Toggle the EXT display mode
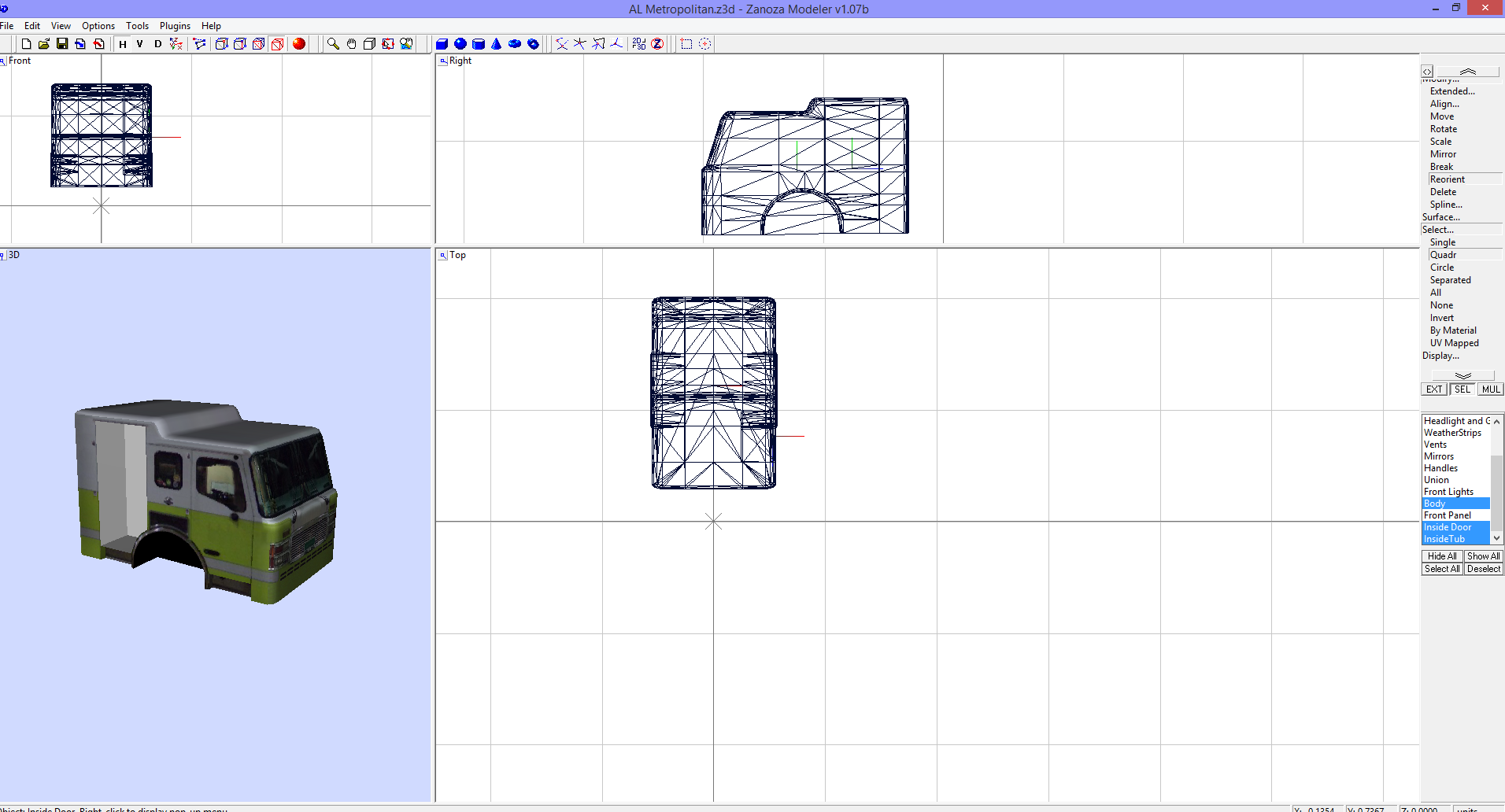Screen dimensions: 1505x812 click(x=1434, y=389)
